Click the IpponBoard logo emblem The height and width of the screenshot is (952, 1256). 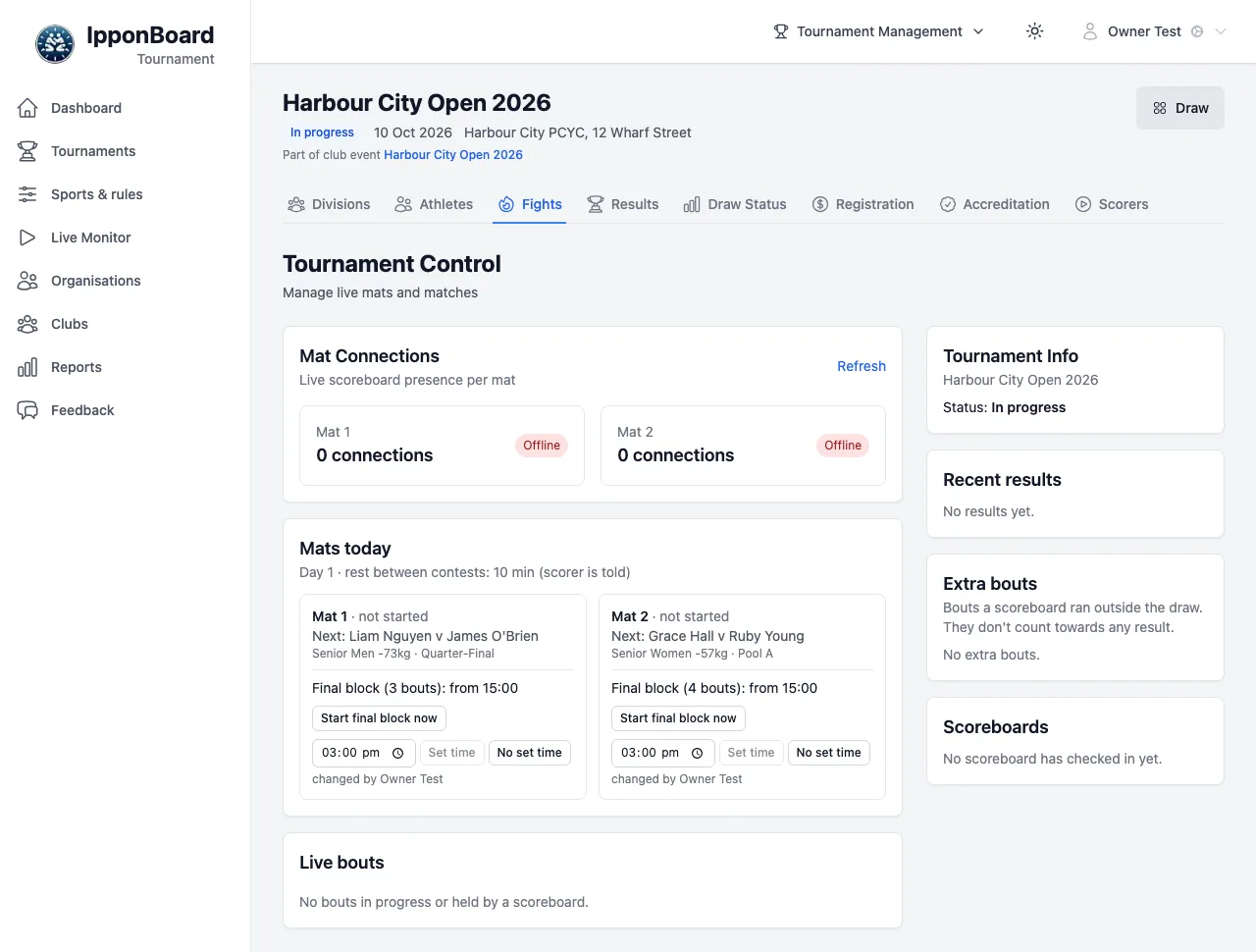coord(55,44)
